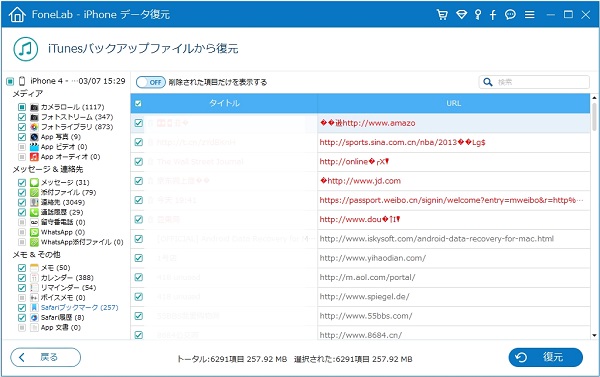Click the green messages icon
Image resolution: width=600 pixels, height=377 pixels.
click(x=34, y=183)
